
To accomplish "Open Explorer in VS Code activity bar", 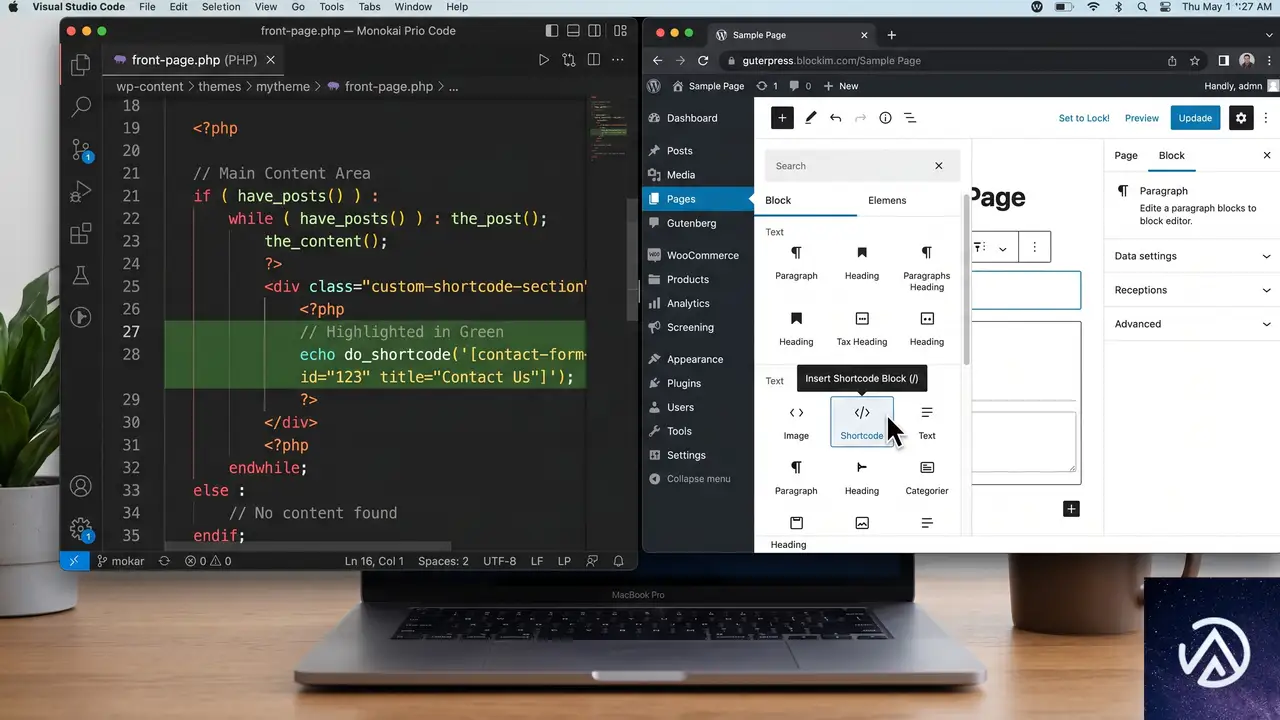I will point(81,66).
